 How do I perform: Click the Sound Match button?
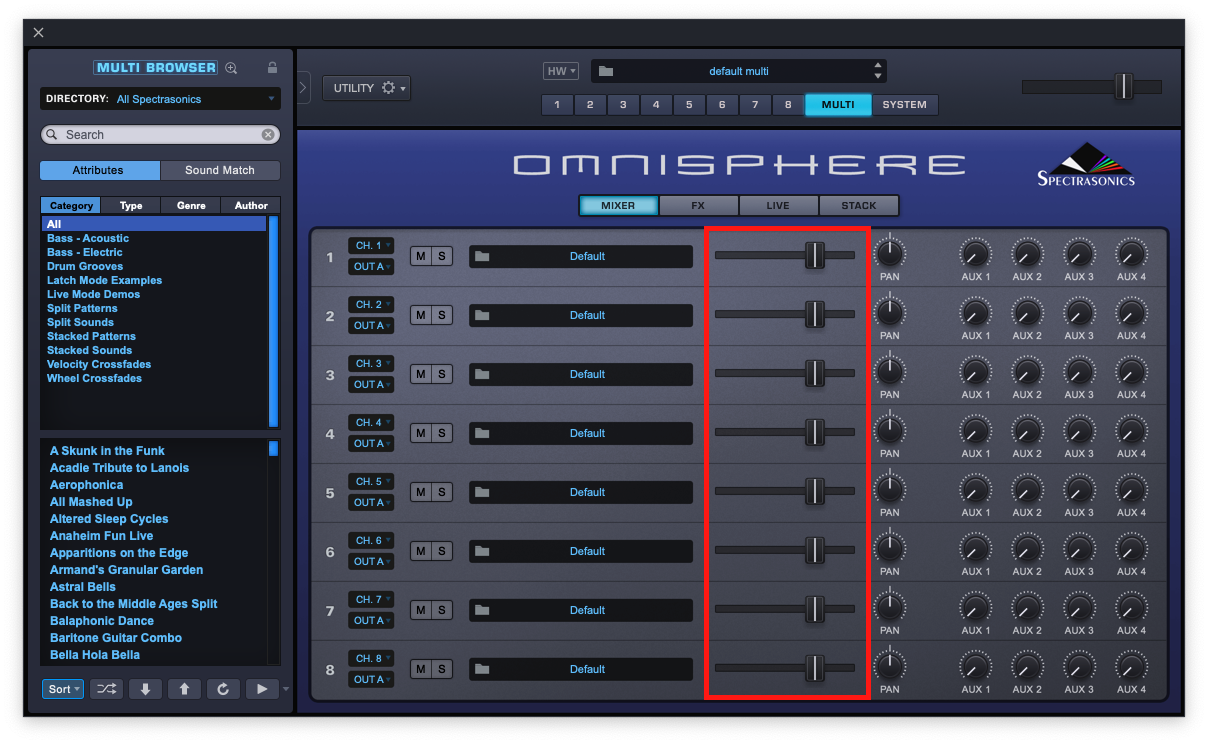pos(220,170)
